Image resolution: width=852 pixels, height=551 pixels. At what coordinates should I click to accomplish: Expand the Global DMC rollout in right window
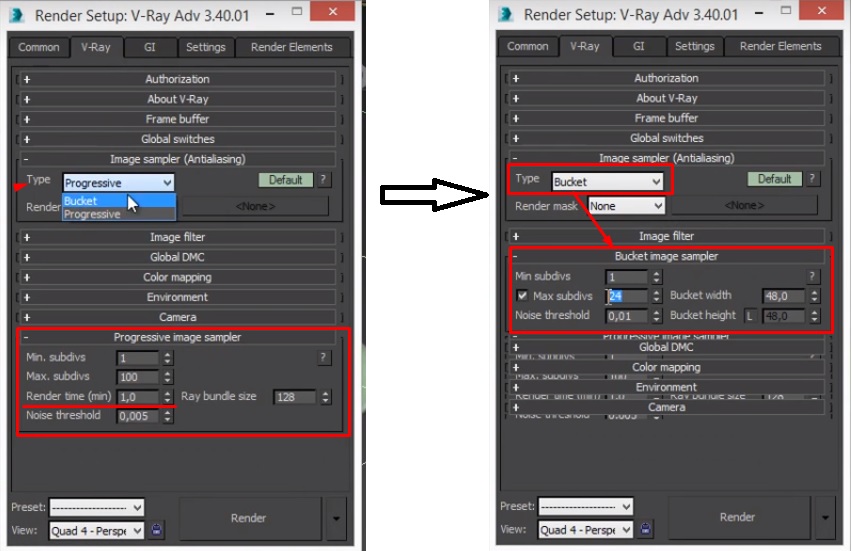click(x=667, y=347)
